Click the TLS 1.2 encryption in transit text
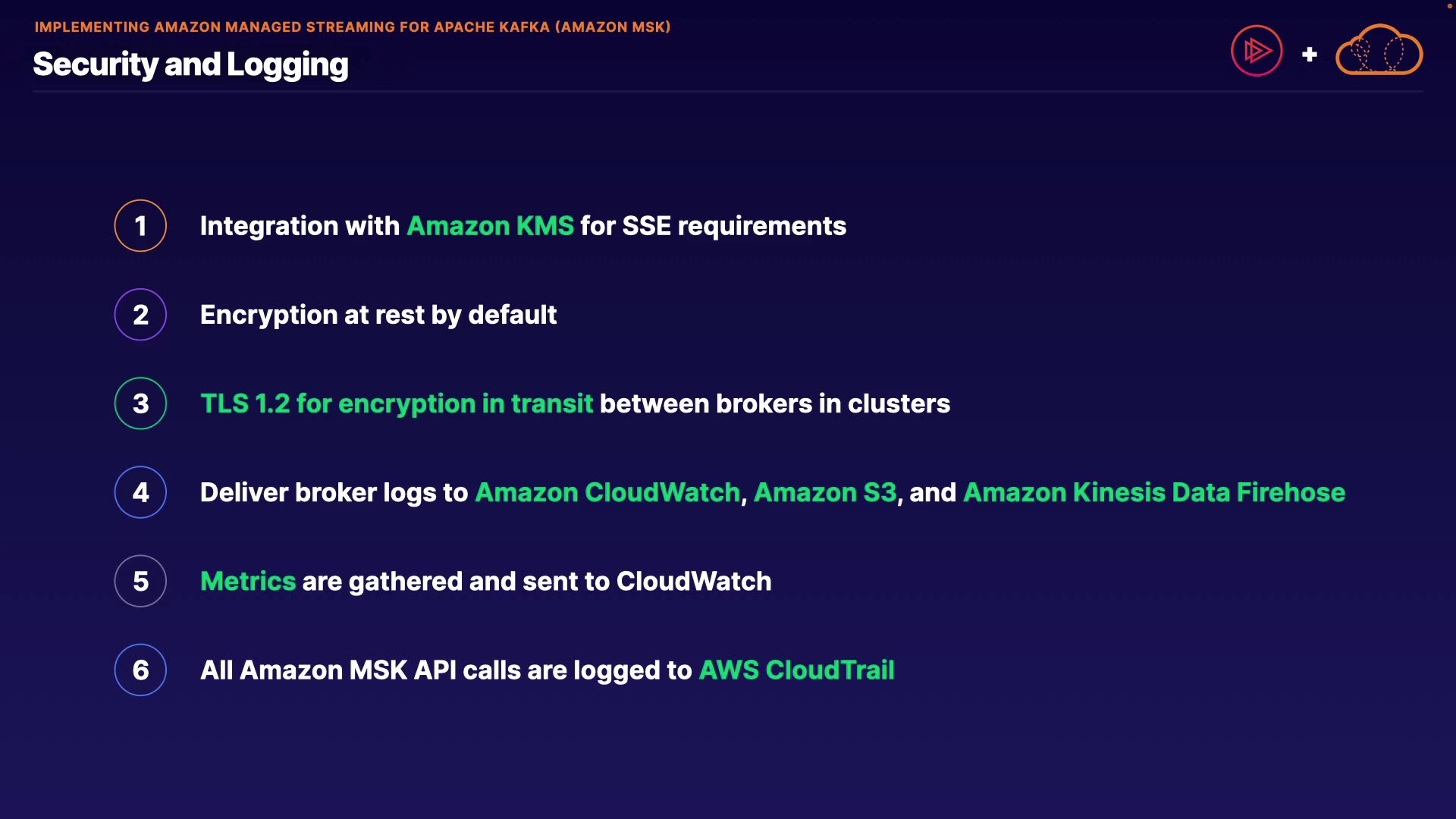Screen dimensions: 1456x819 pos(396,403)
